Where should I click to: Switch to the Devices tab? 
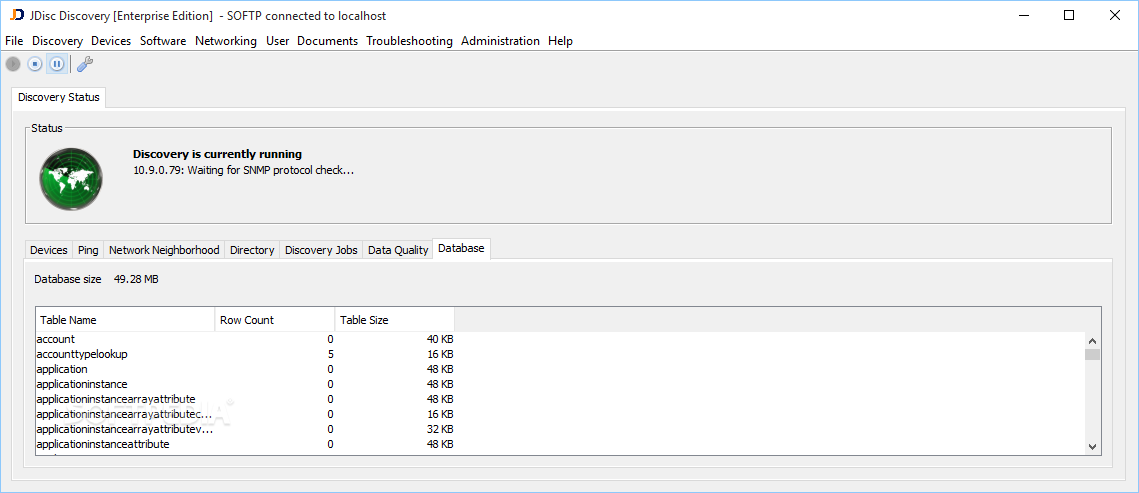coord(49,250)
